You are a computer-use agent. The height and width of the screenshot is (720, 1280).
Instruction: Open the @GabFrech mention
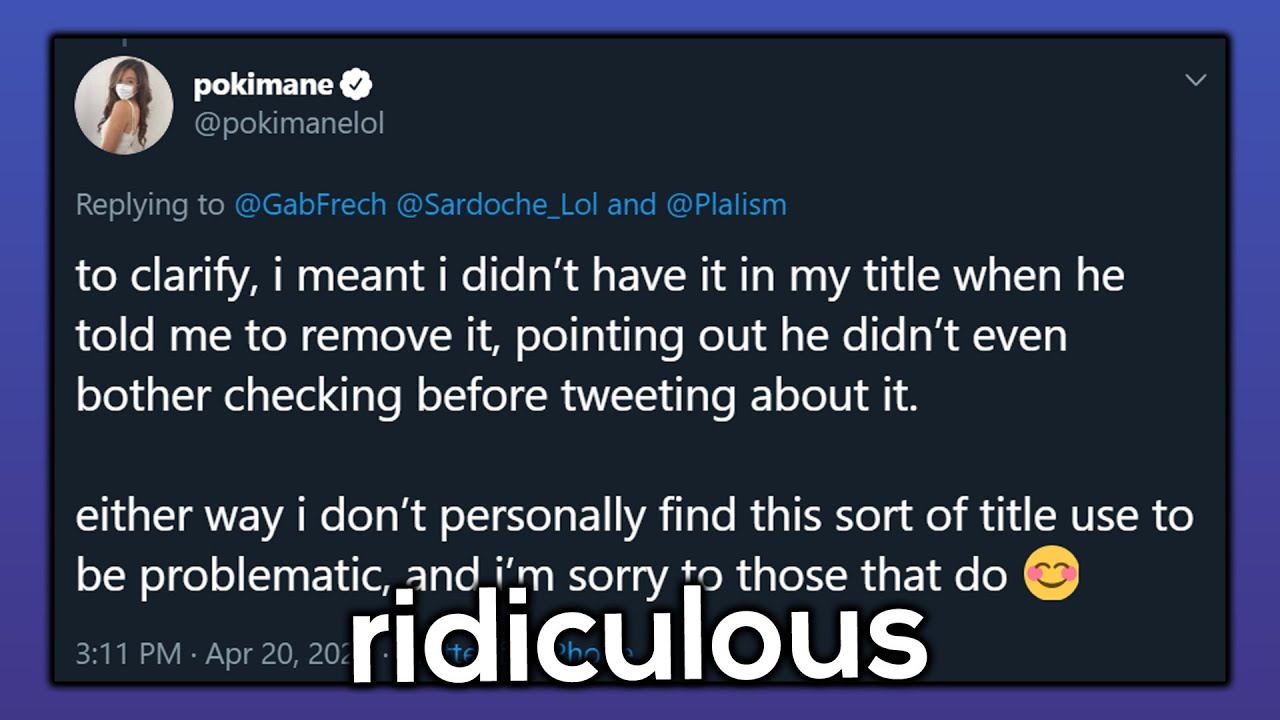click(x=310, y=205)
